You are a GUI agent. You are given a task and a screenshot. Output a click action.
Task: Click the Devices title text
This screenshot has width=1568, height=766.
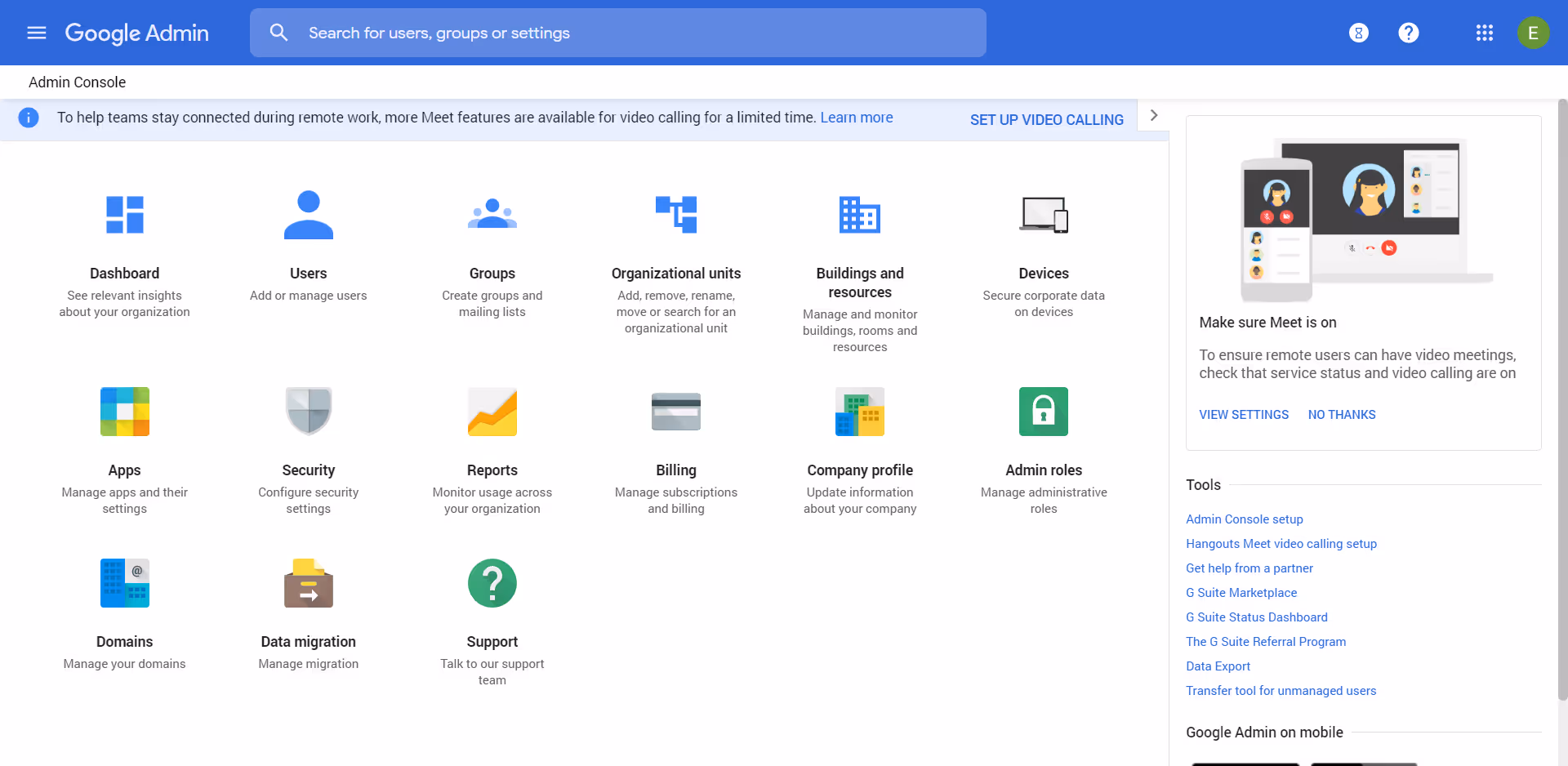pos(1044,274)
